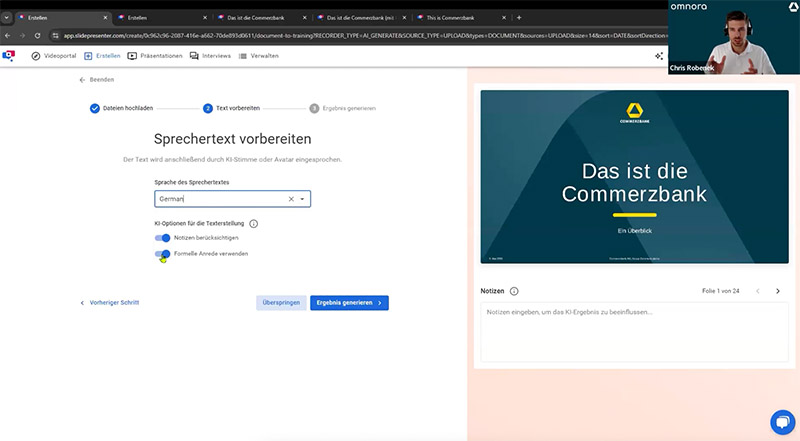Show info for KI-Optionen für die Texterstellung

click(254, 224)
